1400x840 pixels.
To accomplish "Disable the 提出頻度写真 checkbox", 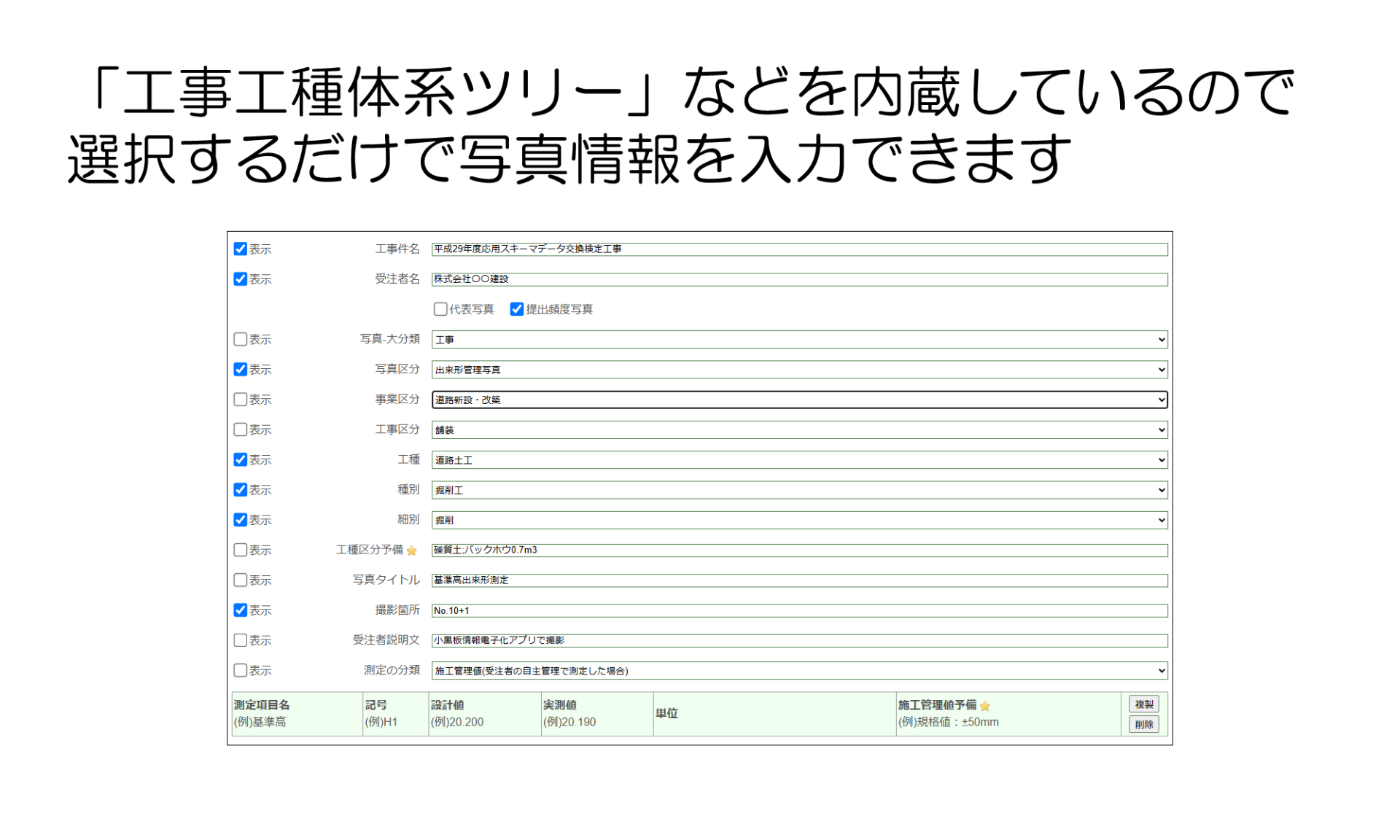I will [517, 309].
